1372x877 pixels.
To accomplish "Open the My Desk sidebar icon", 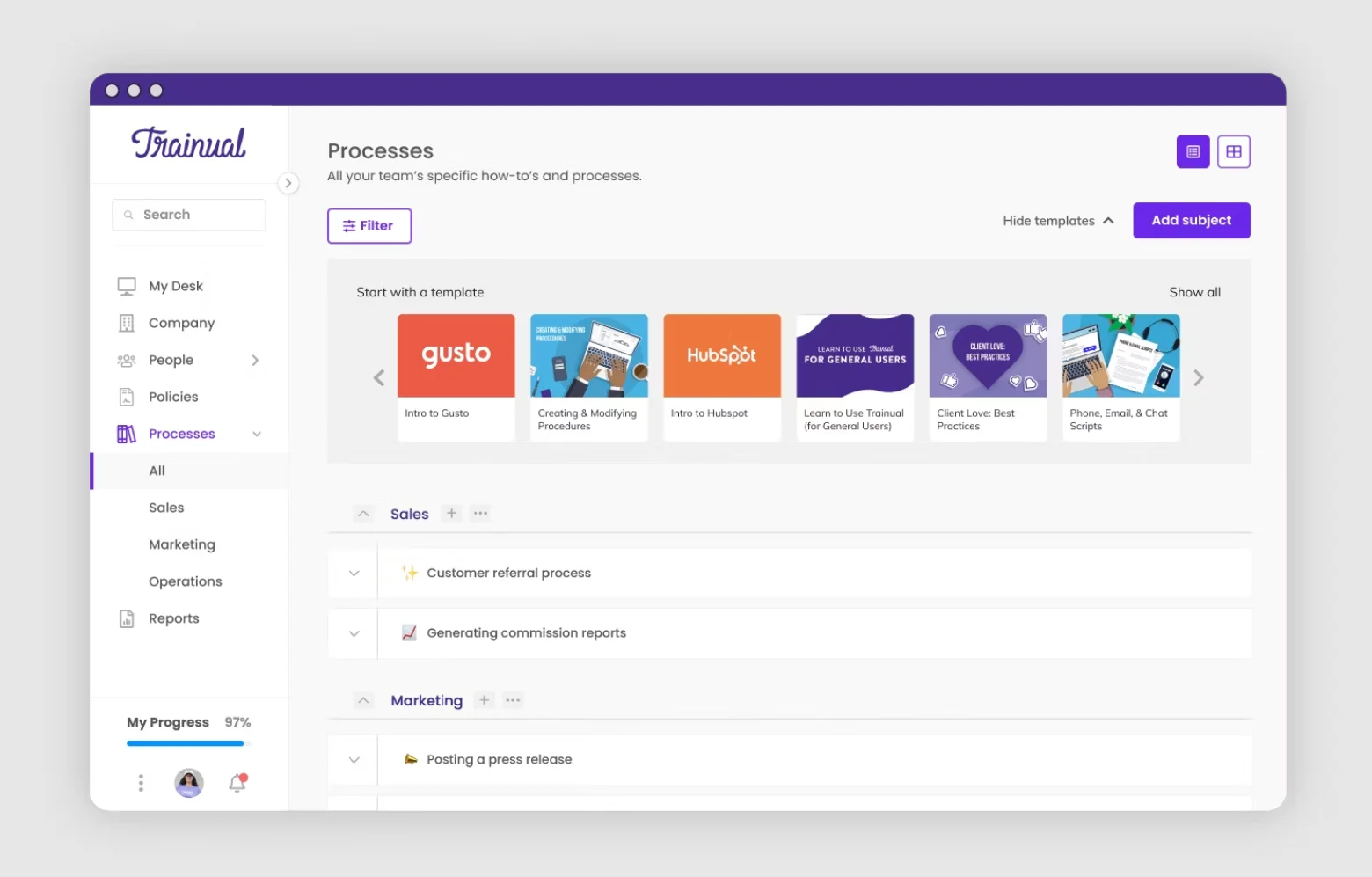I will pos(126,285).
